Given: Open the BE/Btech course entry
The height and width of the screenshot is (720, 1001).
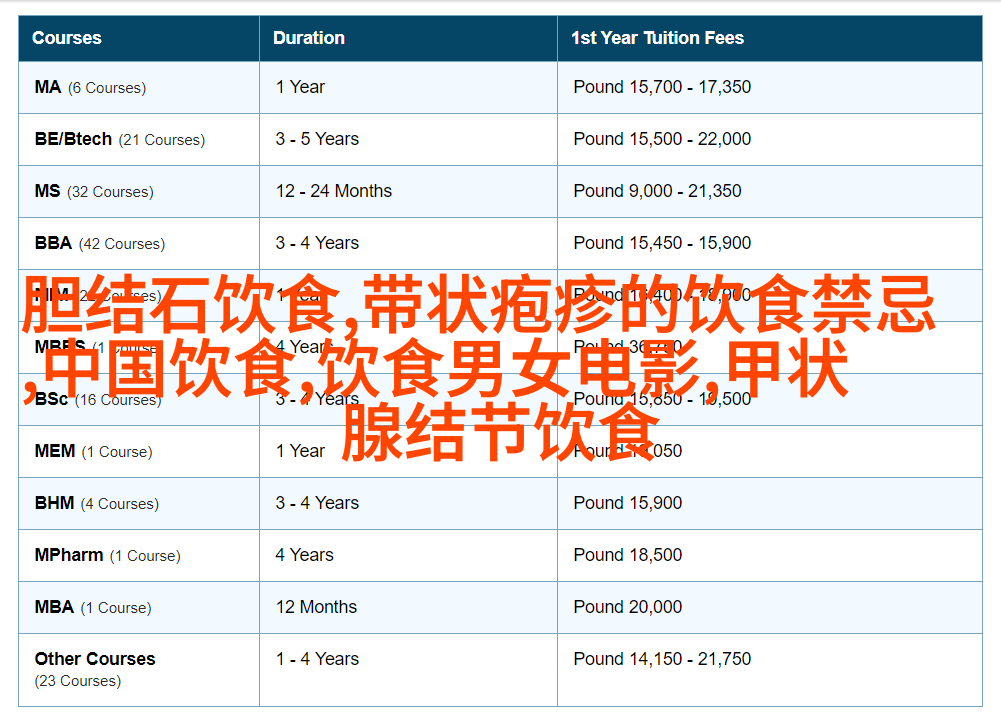Looking at the screenshot, I should pos(73,139).
